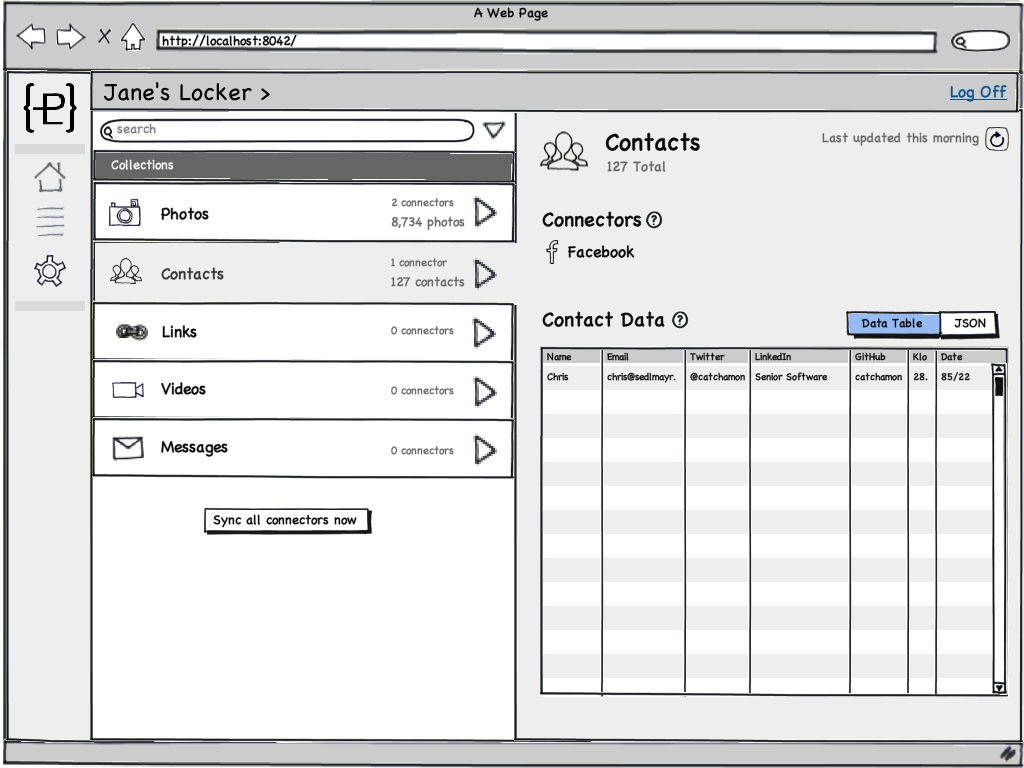Click the table scrollbar thumb
The height and width of the screenshot is (768, 1024).
tap(999, 385)
